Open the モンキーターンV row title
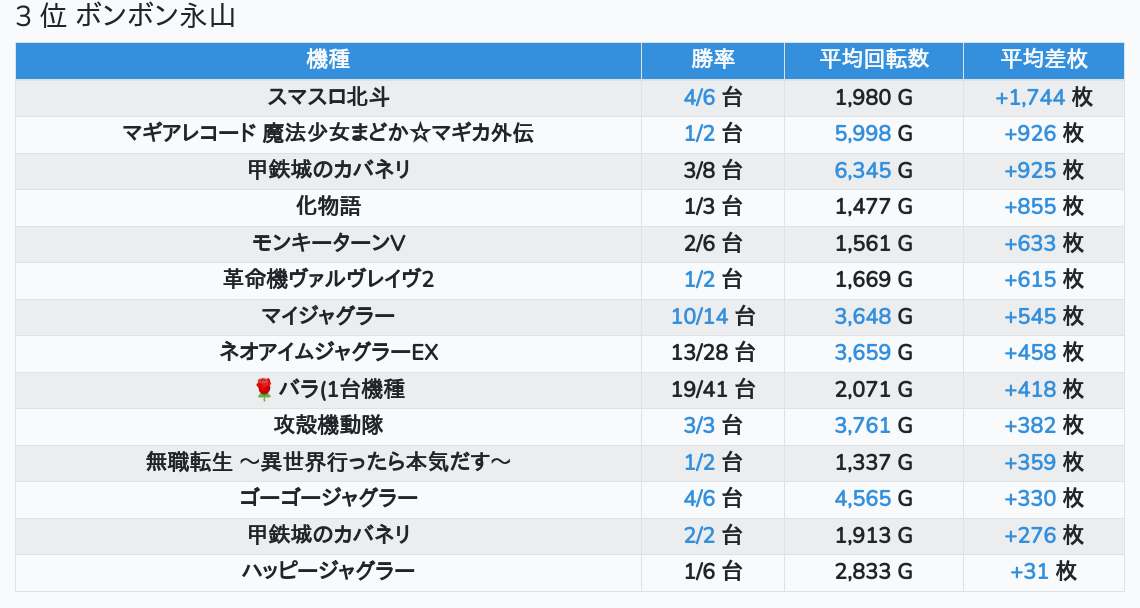Image resolution: width=1140 pixels, height=608 pixels. 328,243
